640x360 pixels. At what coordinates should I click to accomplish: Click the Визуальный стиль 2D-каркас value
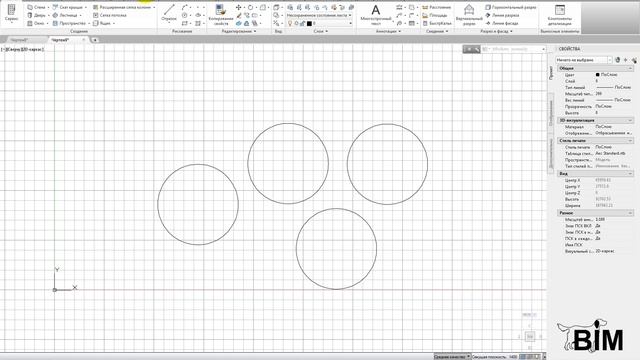605,251
